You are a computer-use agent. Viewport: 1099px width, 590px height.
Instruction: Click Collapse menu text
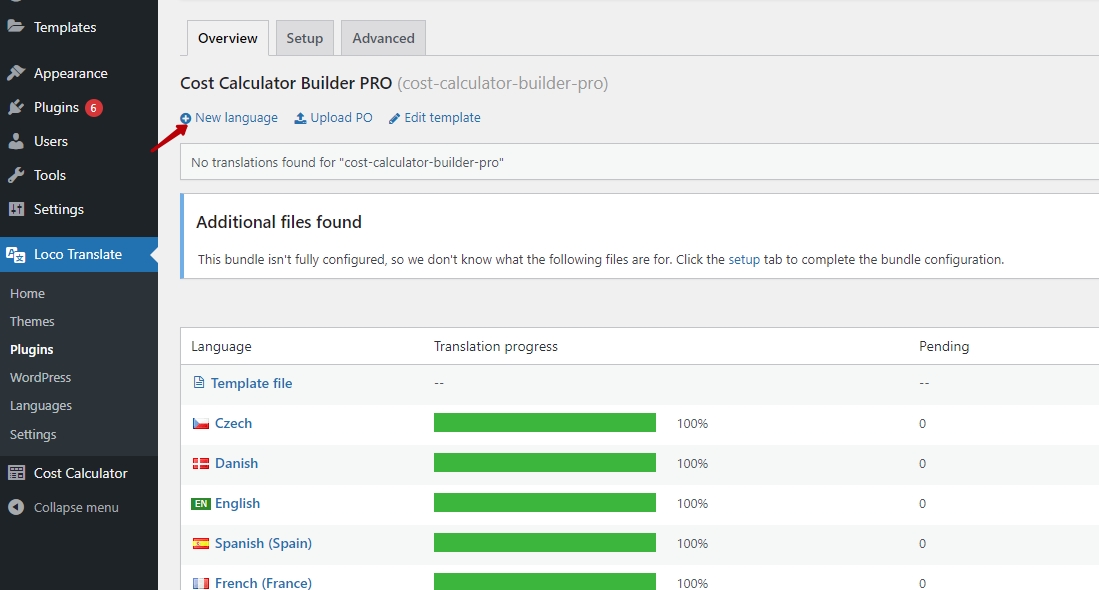pyautogui.click(x=76, y=507)
